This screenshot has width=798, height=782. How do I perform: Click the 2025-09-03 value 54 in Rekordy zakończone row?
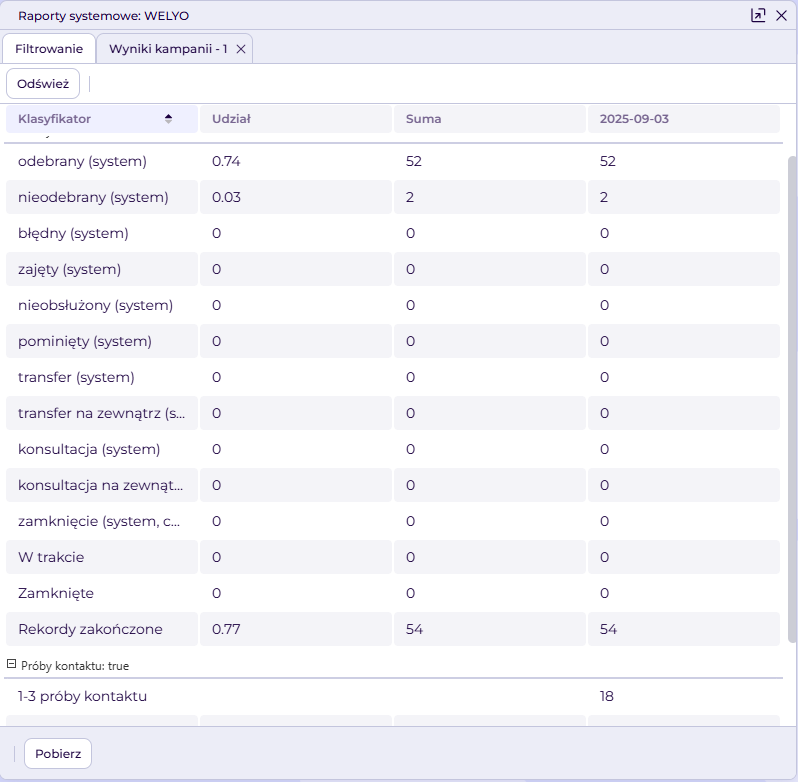[x=608, y=629]
